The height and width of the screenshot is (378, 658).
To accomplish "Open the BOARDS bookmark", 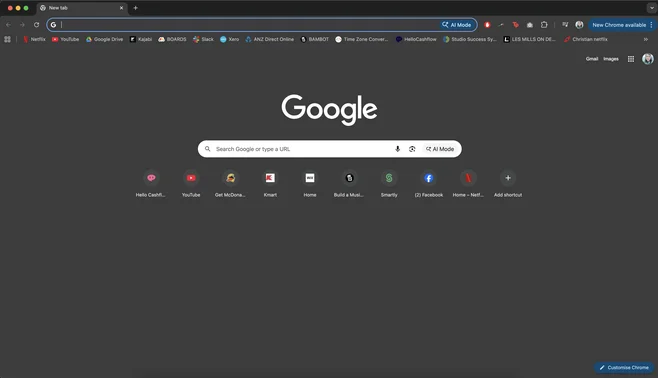I will point(172,39).
